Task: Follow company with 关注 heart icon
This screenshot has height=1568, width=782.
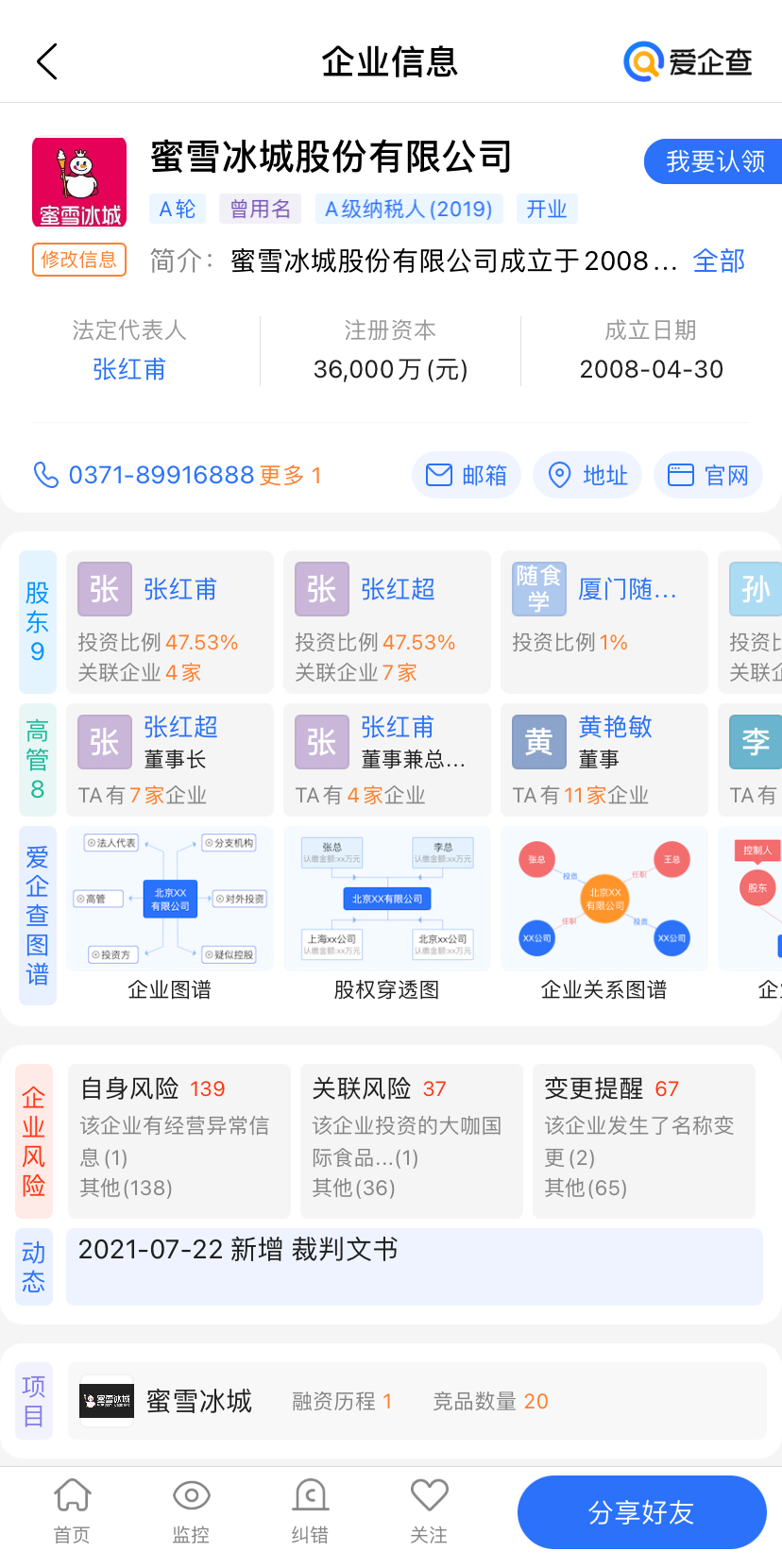Action: (429, 1510)
